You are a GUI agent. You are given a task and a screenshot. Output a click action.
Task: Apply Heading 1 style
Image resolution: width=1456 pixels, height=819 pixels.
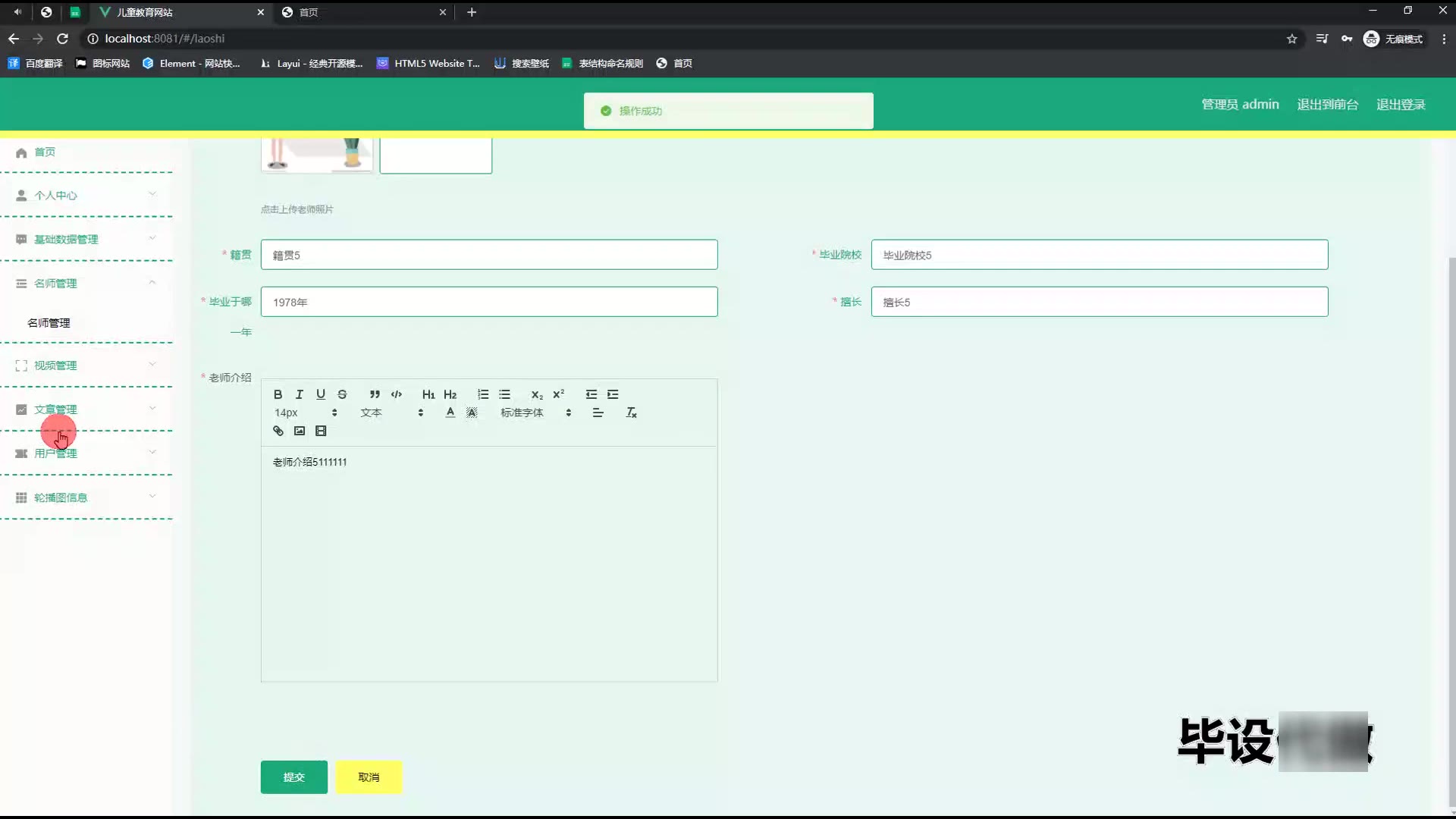pos(428,394)
